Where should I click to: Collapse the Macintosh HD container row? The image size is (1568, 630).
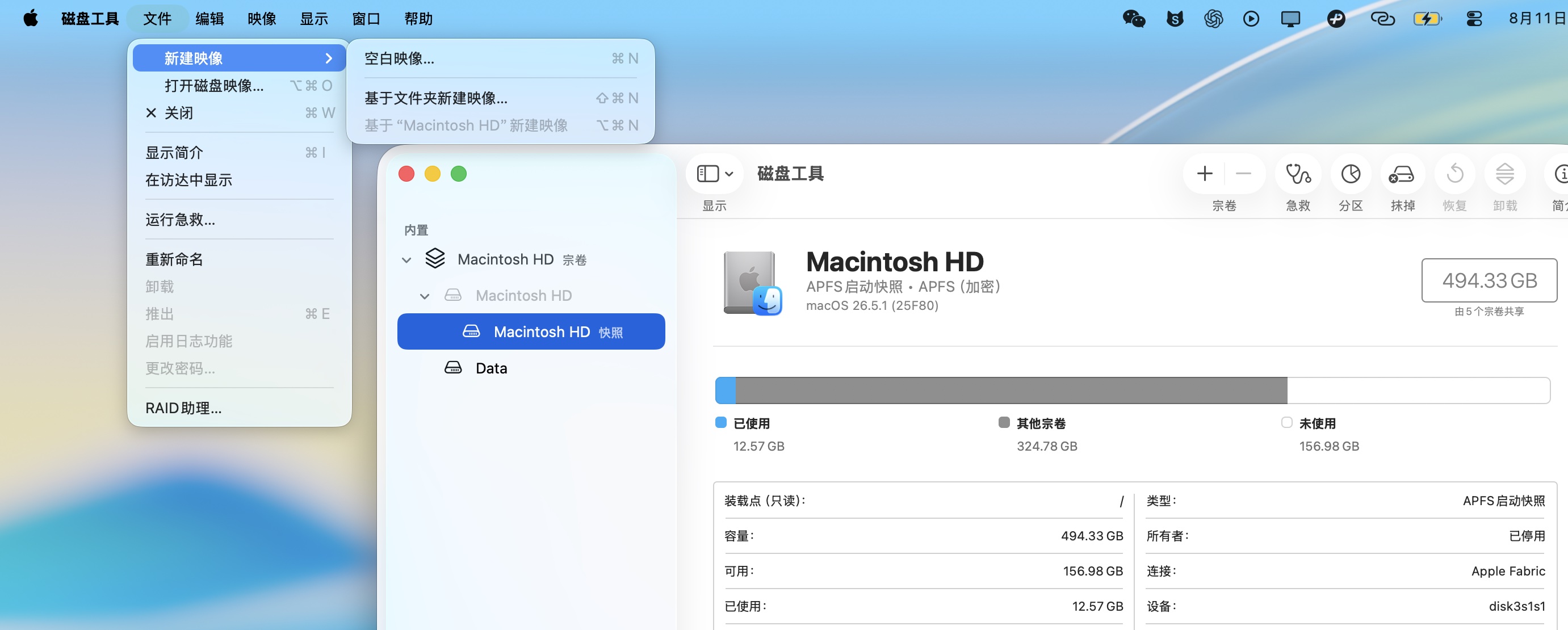click(x=406, y=260)
